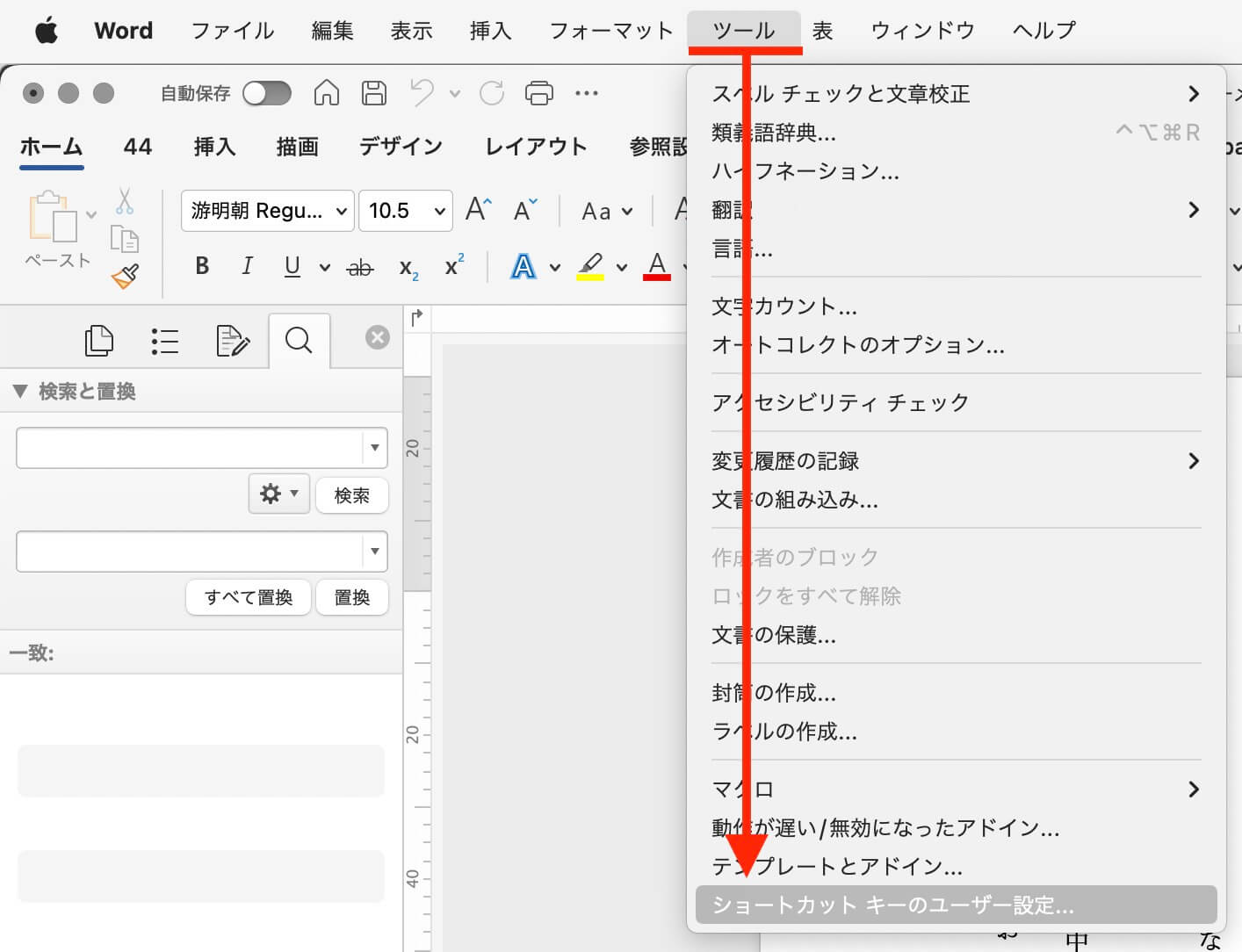This screenshot has height=952, width=1242.
Task: Collapse the 検索と置換 disclosure triangle
Action: (x=20, y=392)
